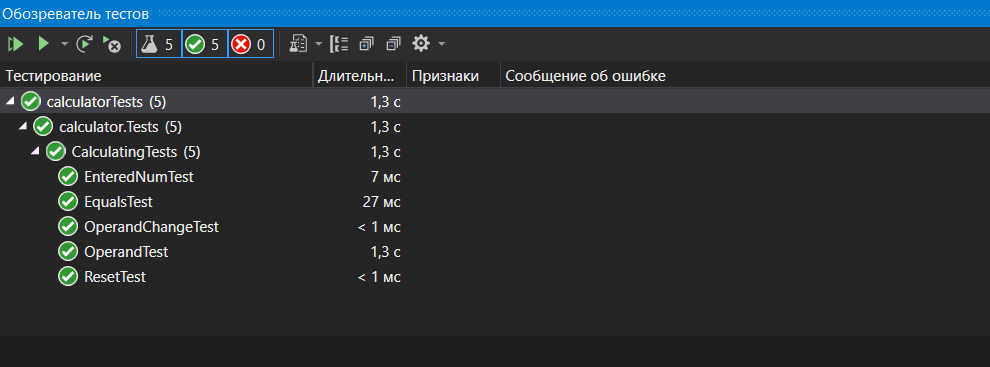Select the ResetTest test
Image resolution: width=990 pixels, height=367 pixels.
point(115,277)
